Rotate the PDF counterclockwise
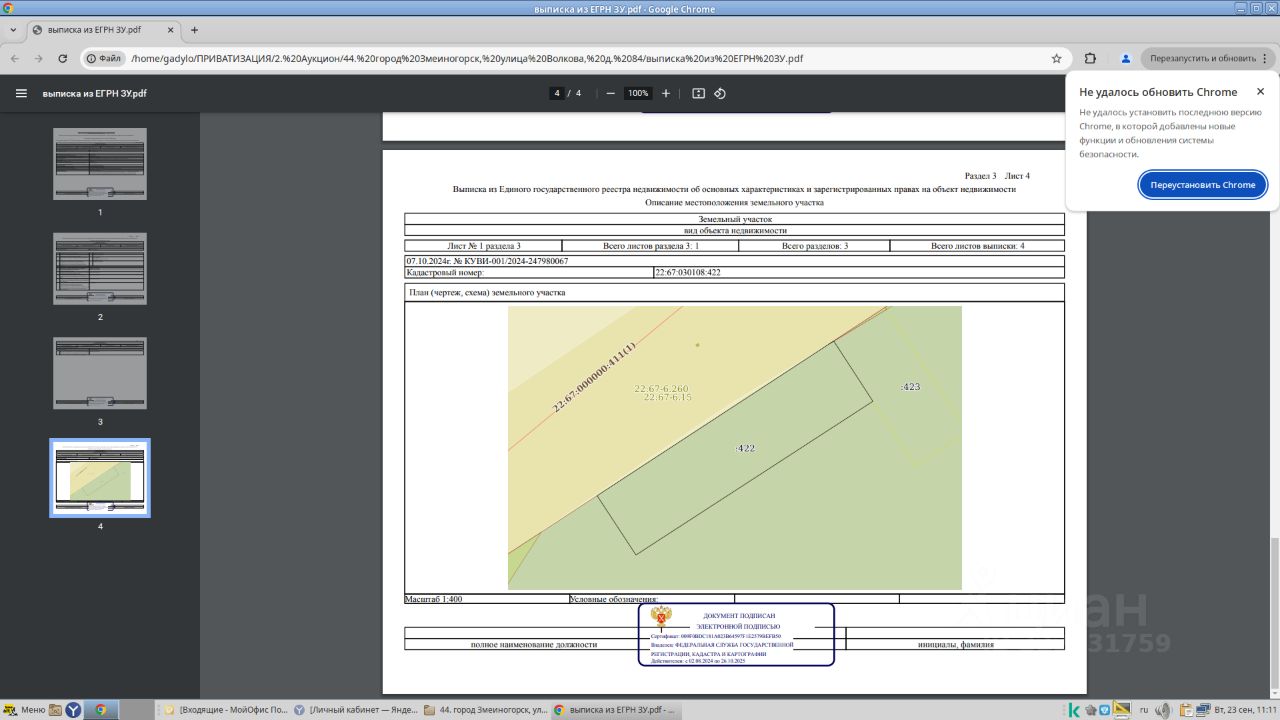The image size is (1280, 720). [720, 93]
